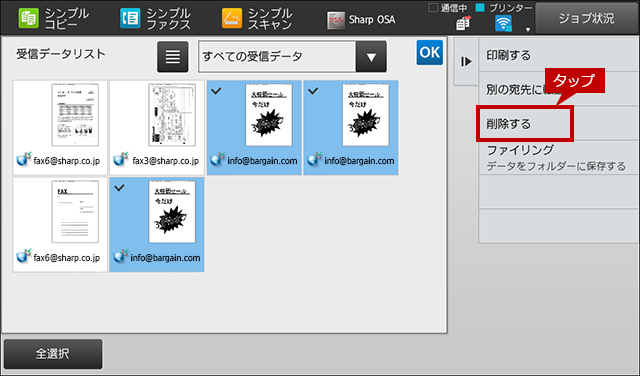Tap the プリンター status indicator
Image resolution: width=640 pixels, height=376 pixels.
[504, 8]
